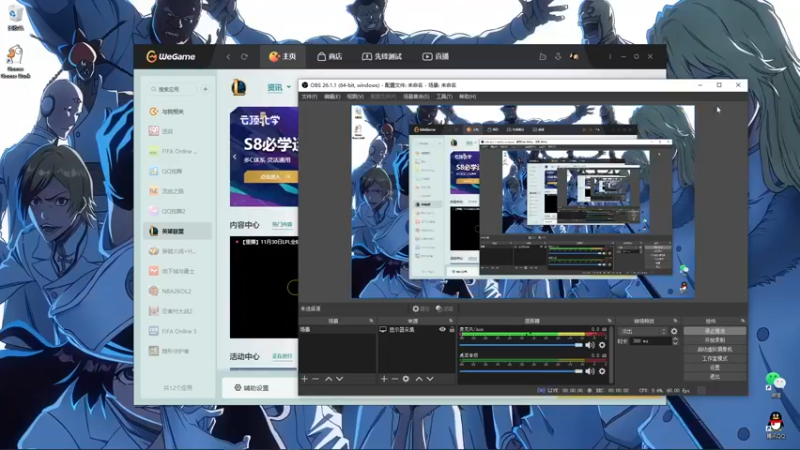The width and height of the screenshot is (800, 450).
Task: Click the stop streaming button in OBS controls
Action: click(x=714, y=331)
